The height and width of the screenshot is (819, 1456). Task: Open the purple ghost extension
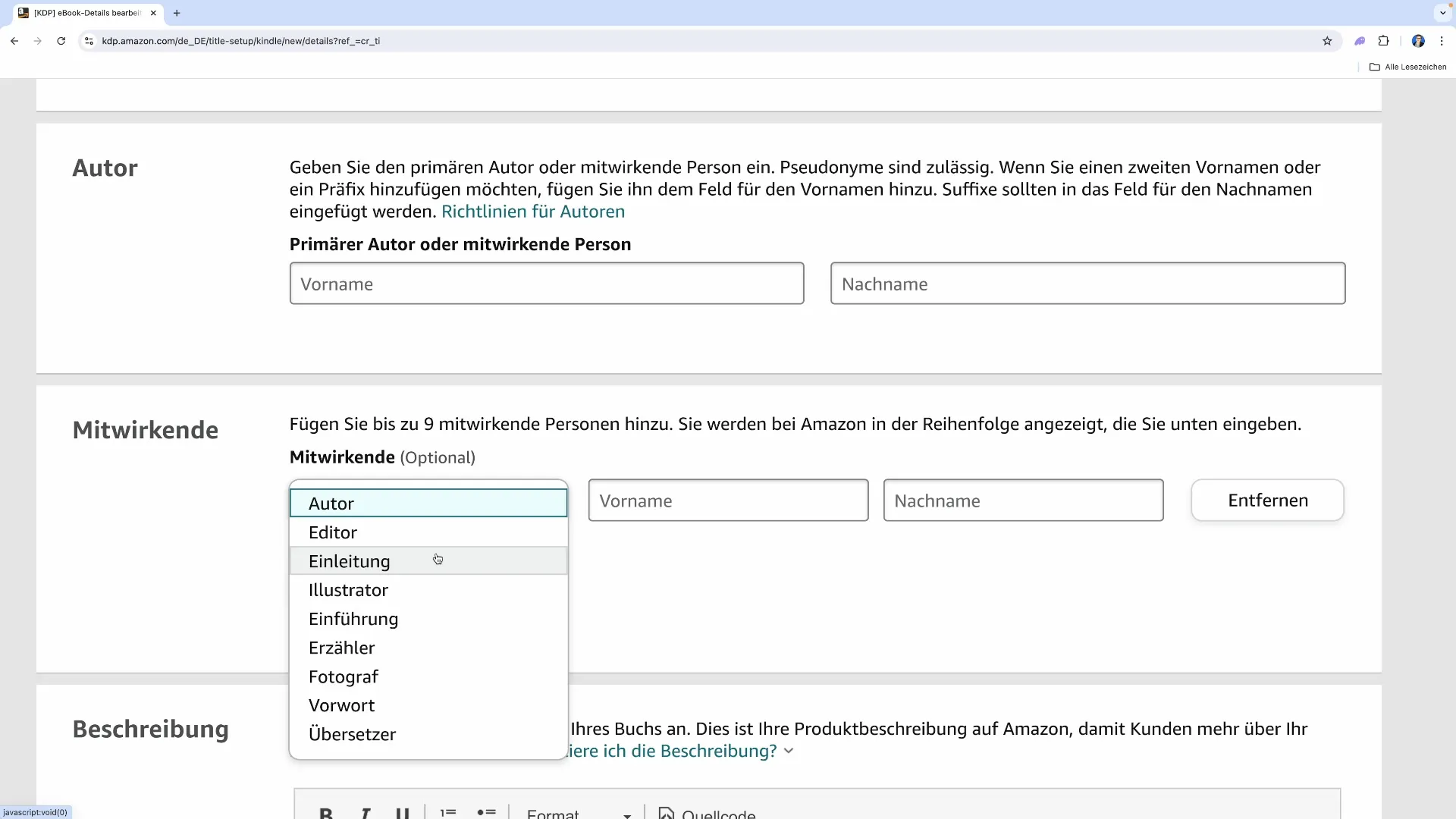click(x=1360, y=41)
